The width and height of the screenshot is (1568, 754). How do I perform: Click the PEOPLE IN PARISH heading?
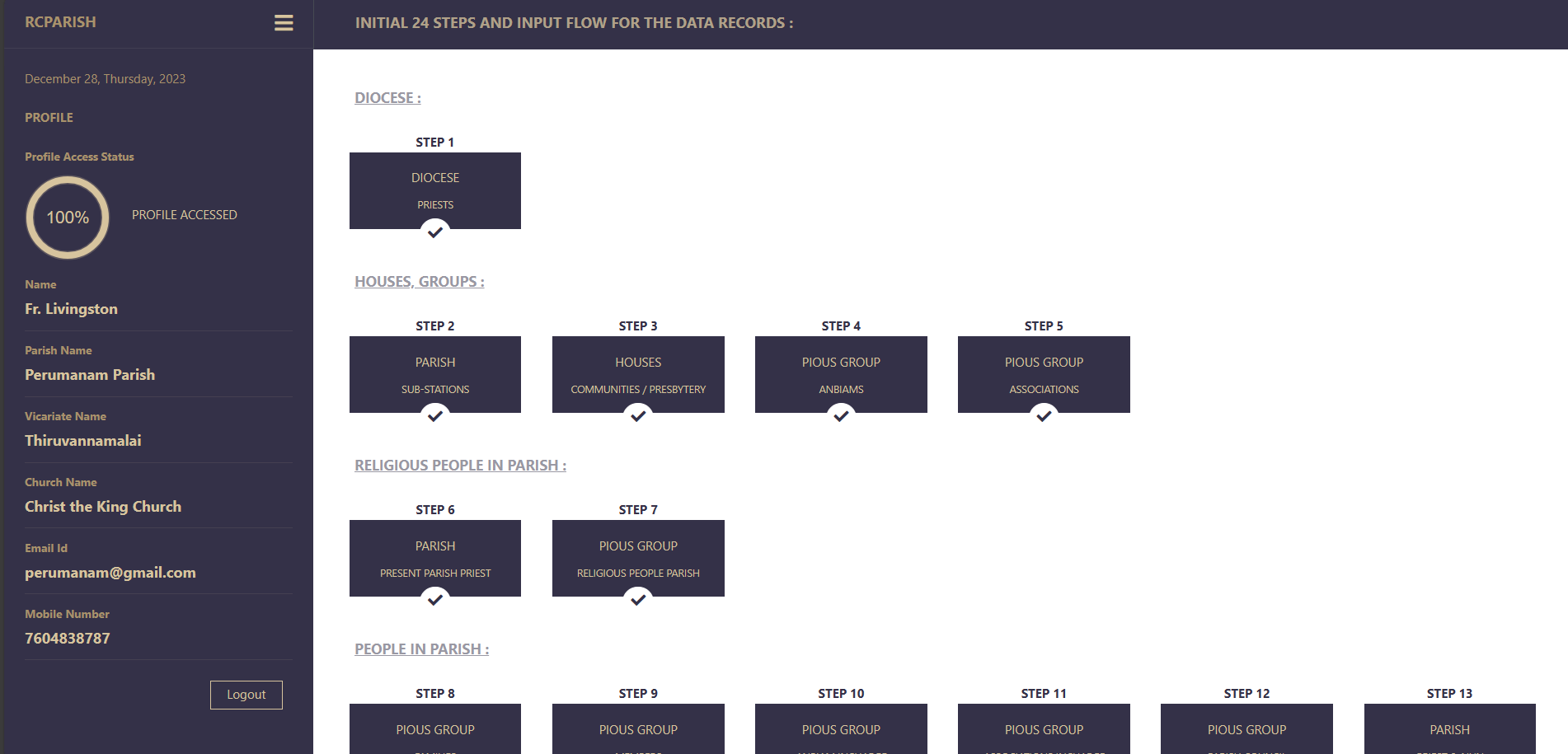(421, 649)
